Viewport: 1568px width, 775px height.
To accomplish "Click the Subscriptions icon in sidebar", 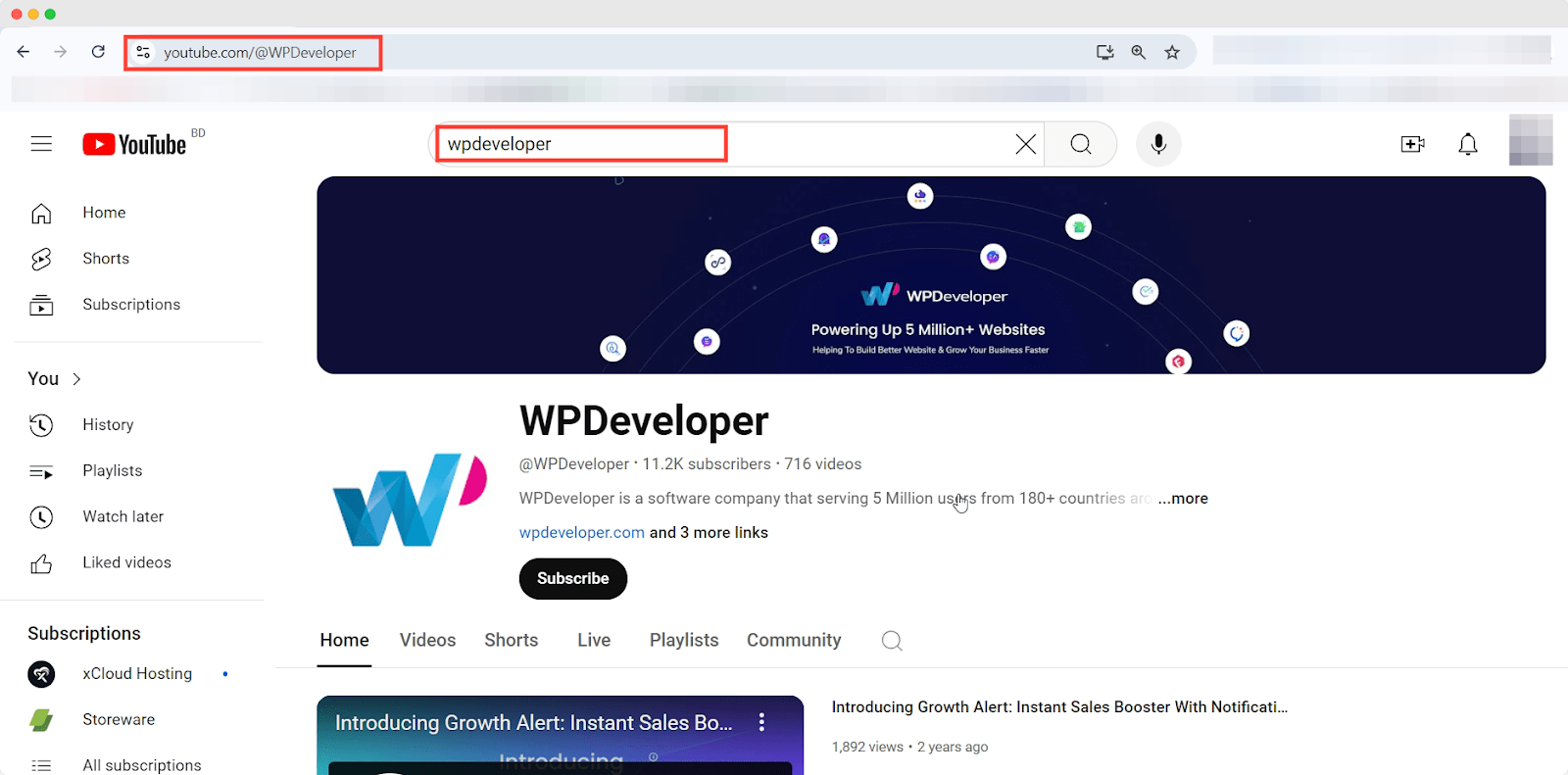I will (x=41, y=305).
